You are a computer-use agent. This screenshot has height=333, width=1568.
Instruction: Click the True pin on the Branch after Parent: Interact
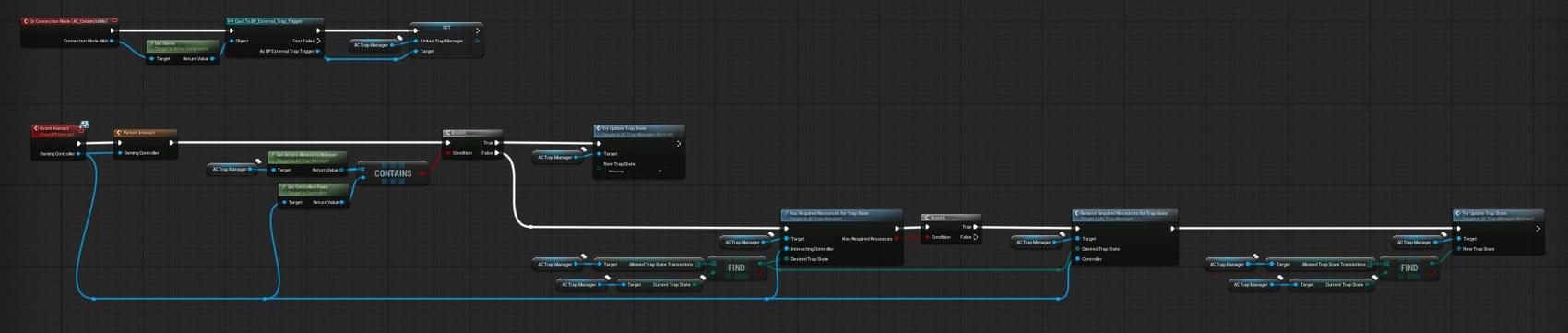497,143
